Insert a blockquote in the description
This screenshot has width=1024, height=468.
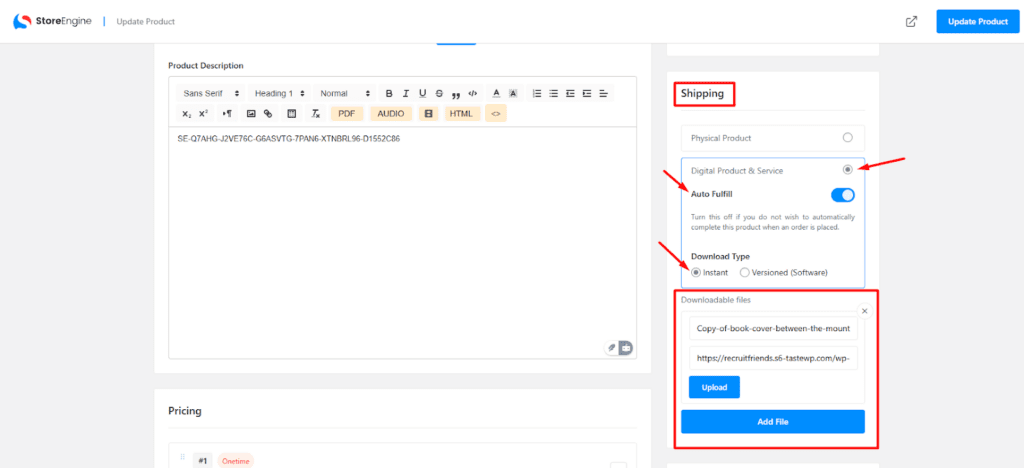coord(456,93)
